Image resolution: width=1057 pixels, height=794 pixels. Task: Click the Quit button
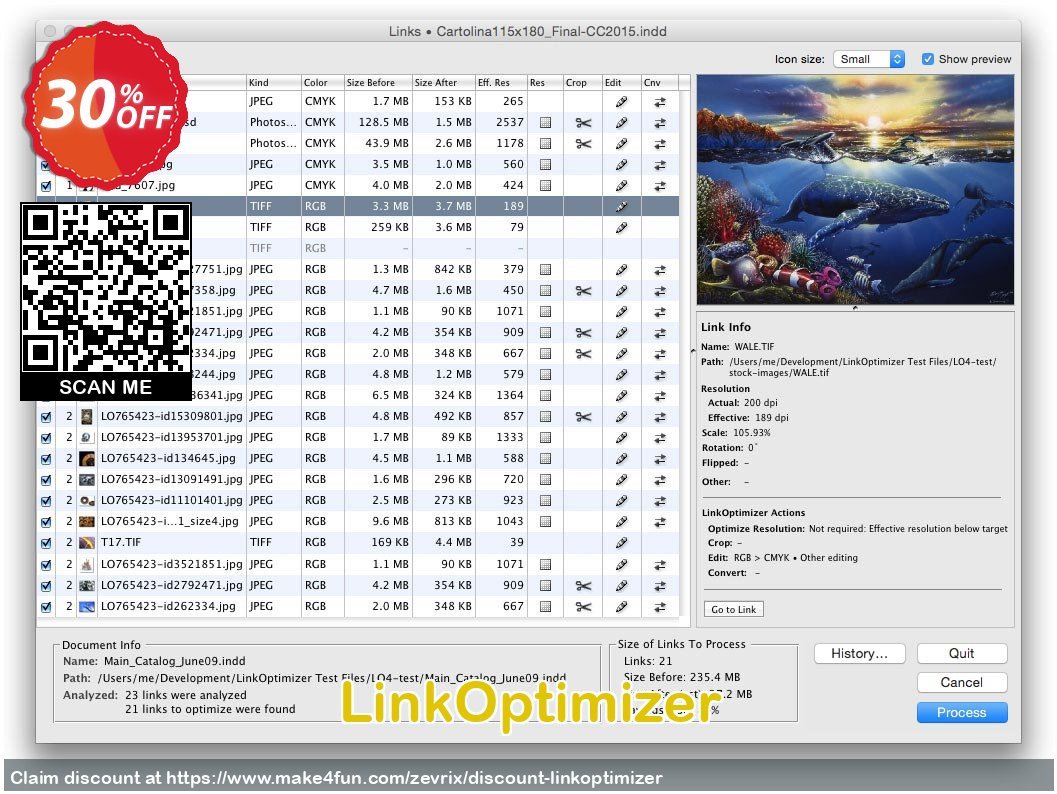click(x=961, y=653)
